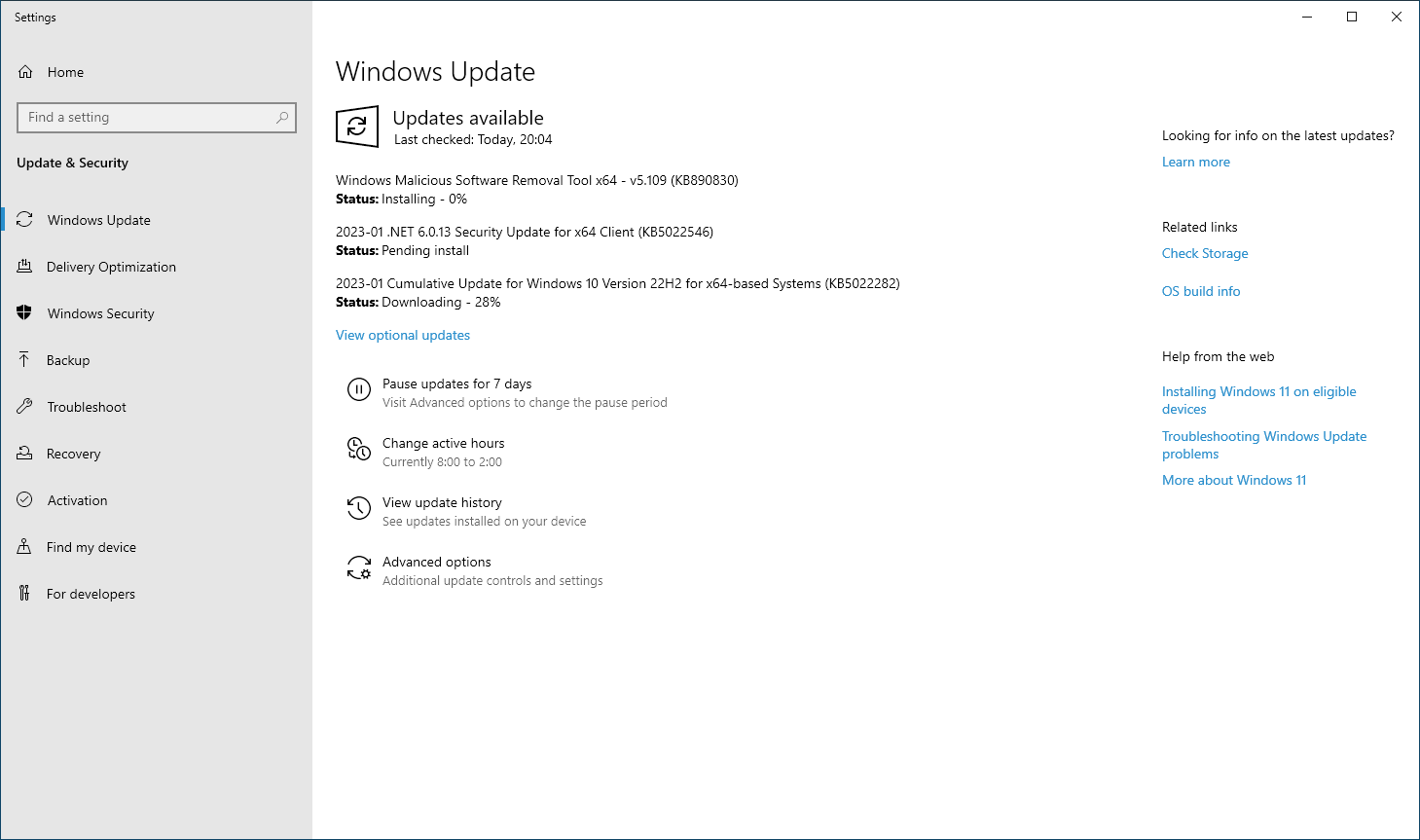Focus the Find a setting search box
1420x840 pixels.
(x=157, y=118)
